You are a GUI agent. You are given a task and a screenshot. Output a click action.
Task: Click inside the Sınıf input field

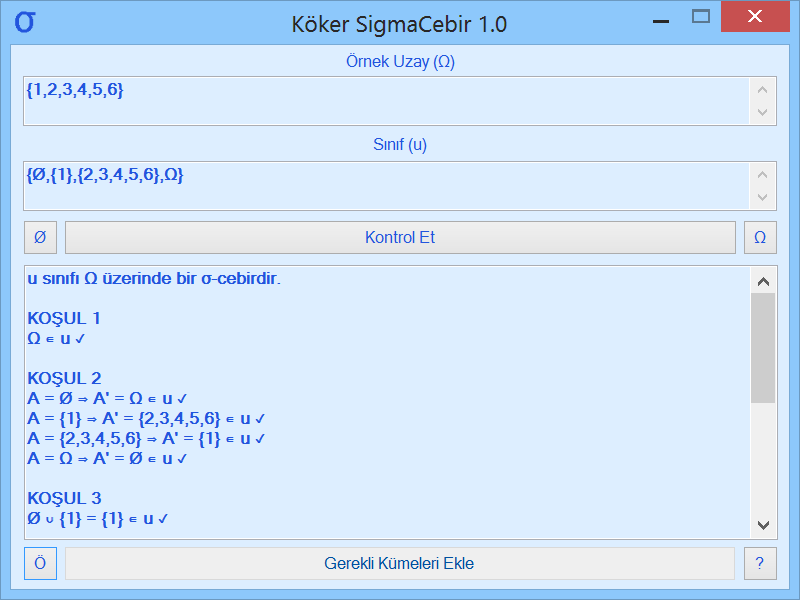tap(300, 180)
